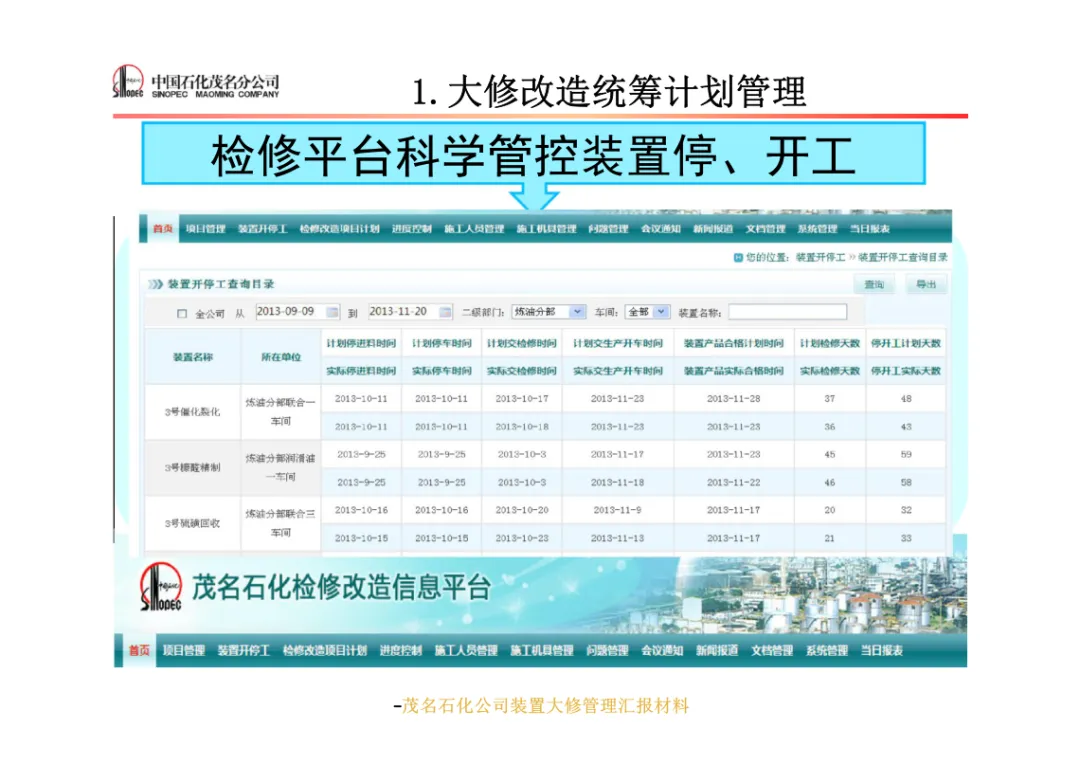Open the 车间 dropdown showing 全部

tap(647, 312)
